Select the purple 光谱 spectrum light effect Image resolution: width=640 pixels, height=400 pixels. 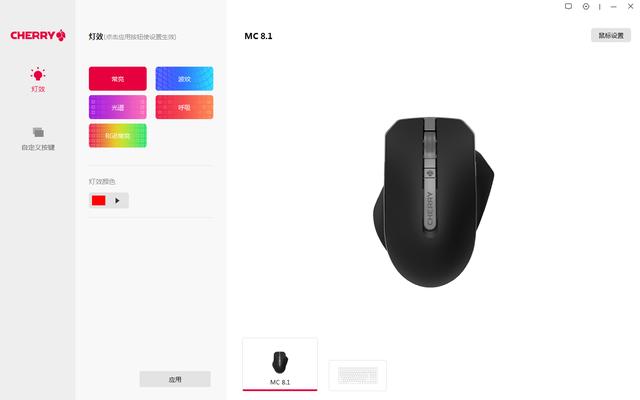click(118, 107)
